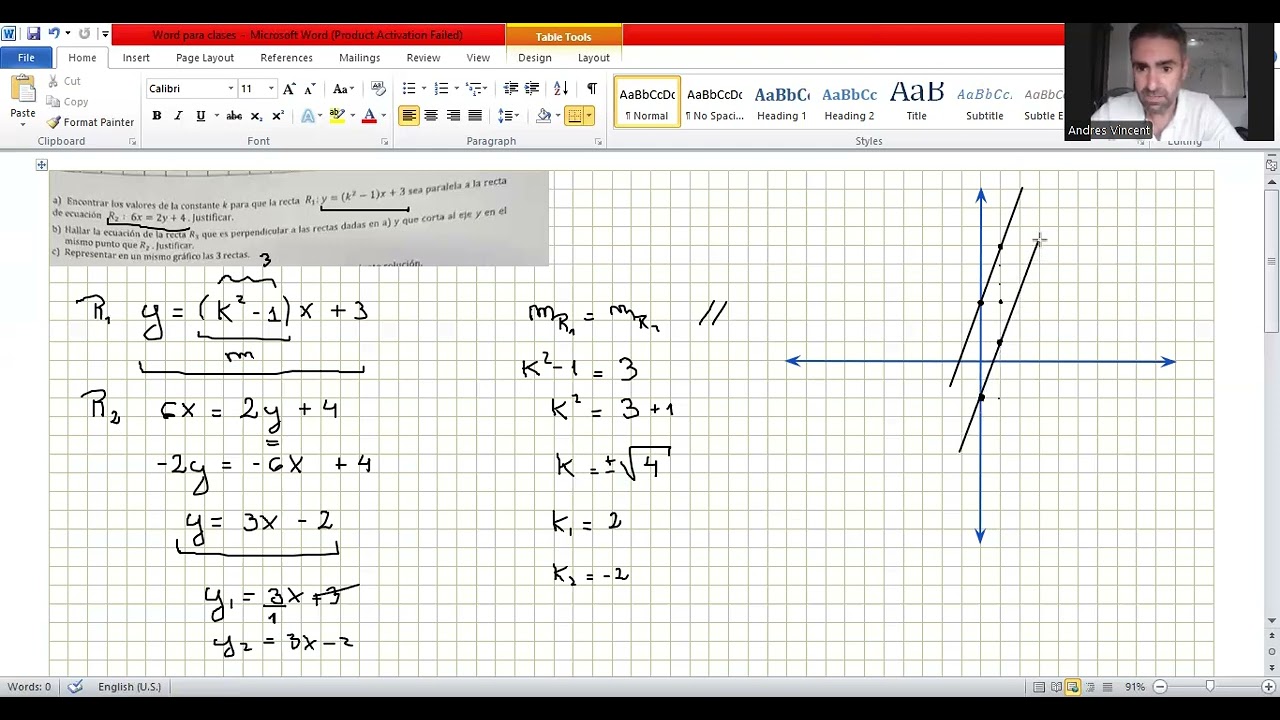The image size is (1280, 720).
Task: Switch to the References tab
Action: point(287,58)
